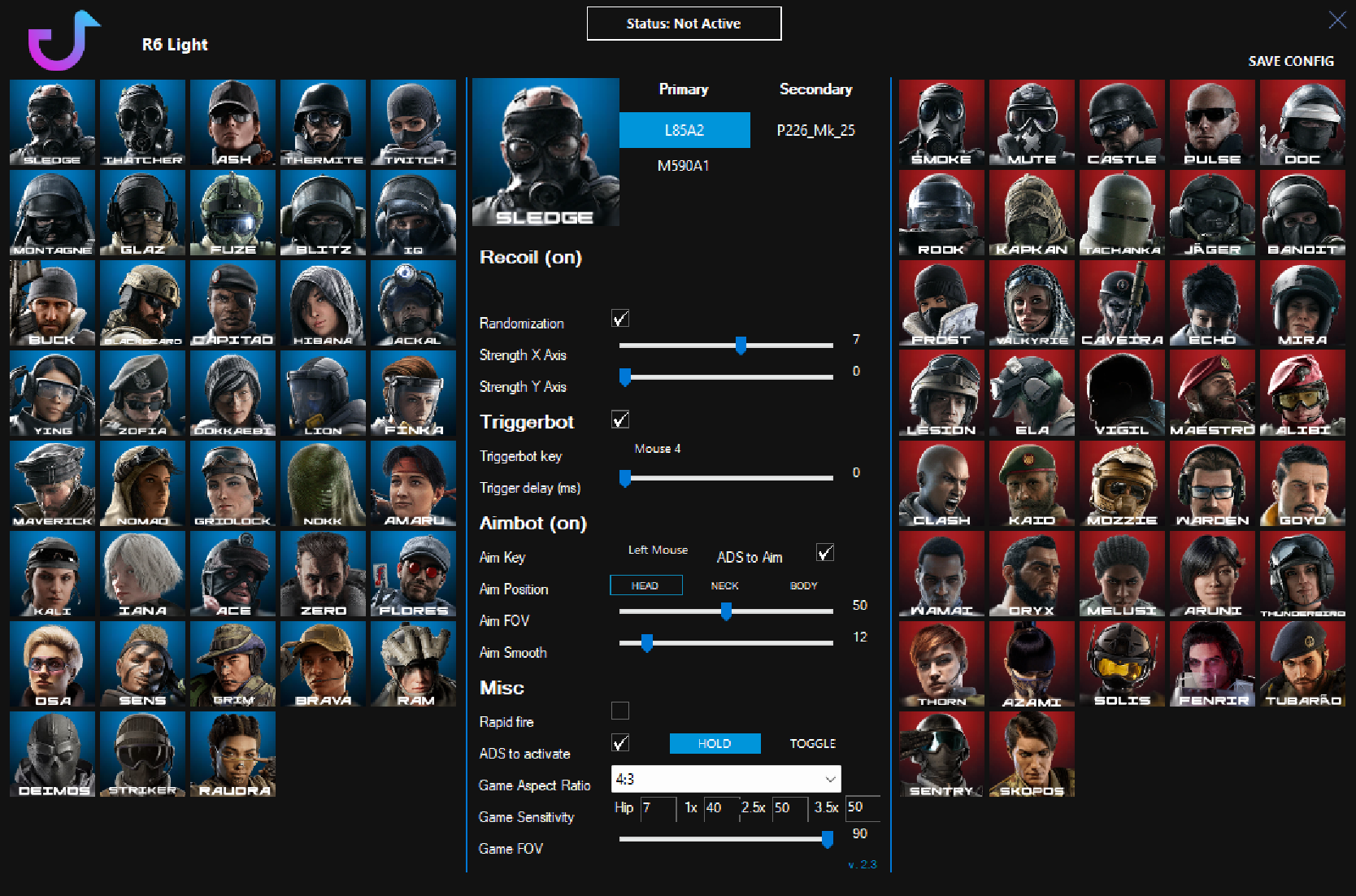Adjust the Aim Smooth slider
Image resolution: width=1356 pixels, height=896 pixels.
point(726,643)
